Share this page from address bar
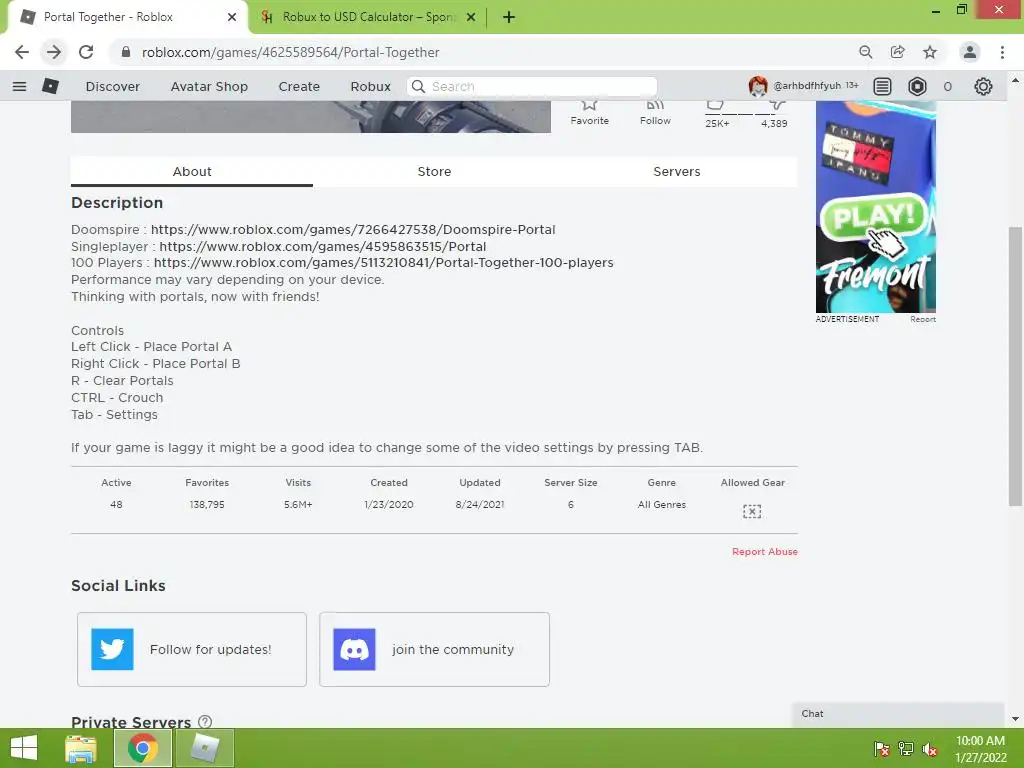This screenshot has height=768, width=1024. coord(898,52)
